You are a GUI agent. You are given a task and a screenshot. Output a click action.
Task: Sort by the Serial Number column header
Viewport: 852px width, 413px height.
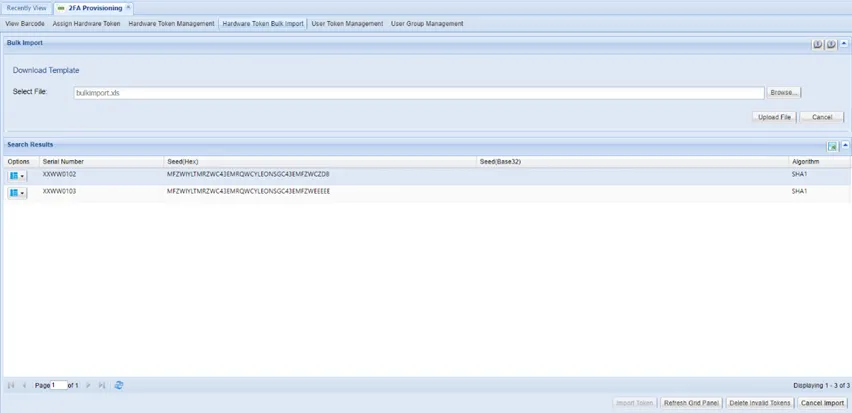pos(102,162)
